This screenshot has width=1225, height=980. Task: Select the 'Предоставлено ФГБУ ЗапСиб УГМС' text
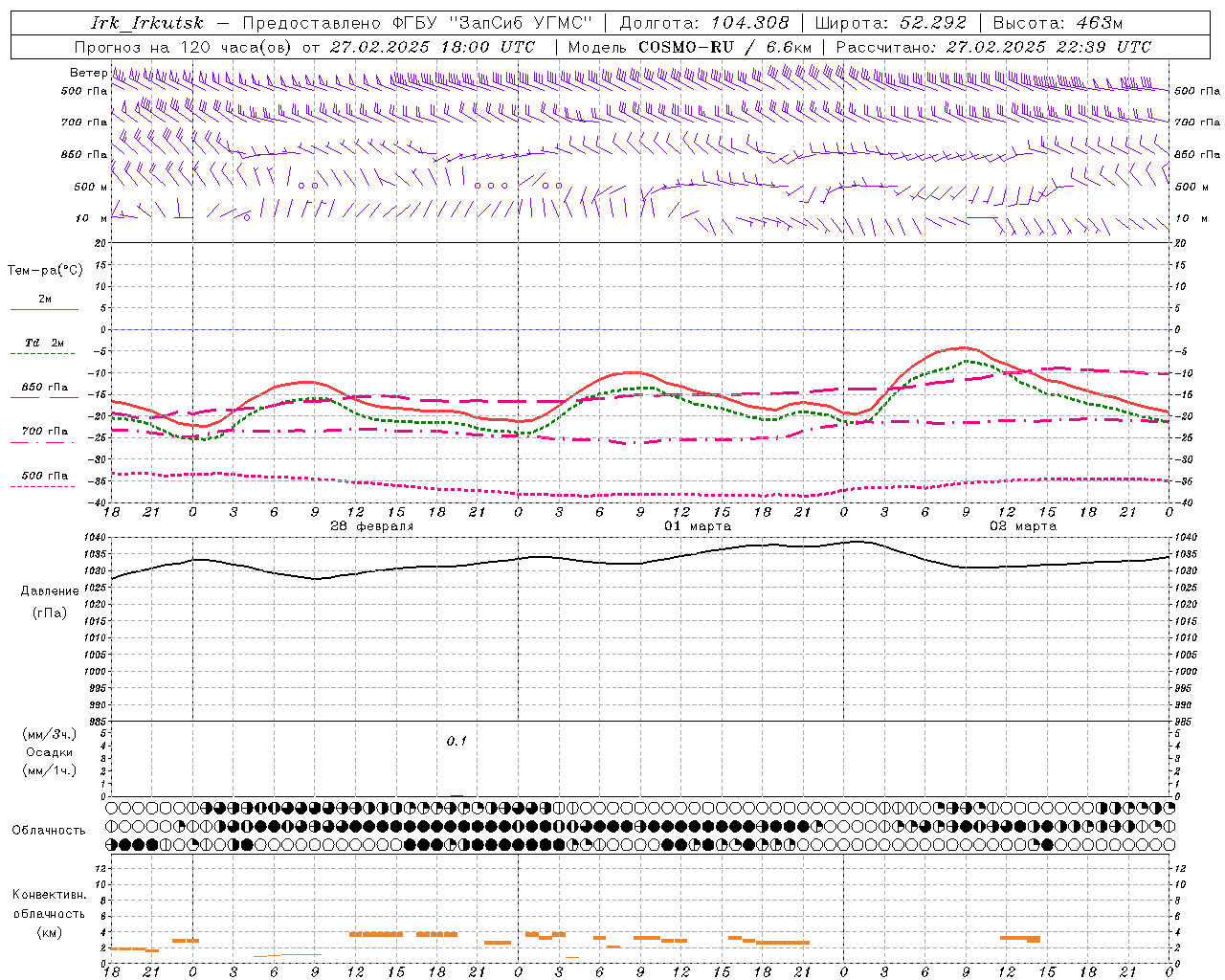418,23
